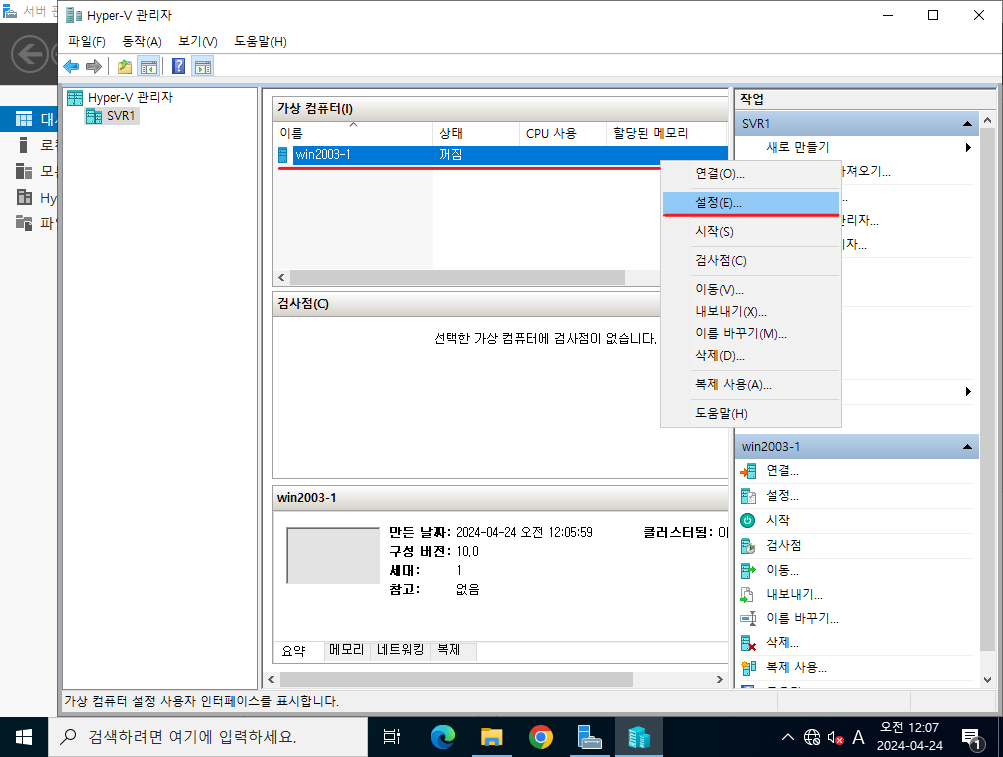Sort virtual machines by 이름 column header
The height and width of the screenshot is (757, 1003).
click(x=352, y=133)
